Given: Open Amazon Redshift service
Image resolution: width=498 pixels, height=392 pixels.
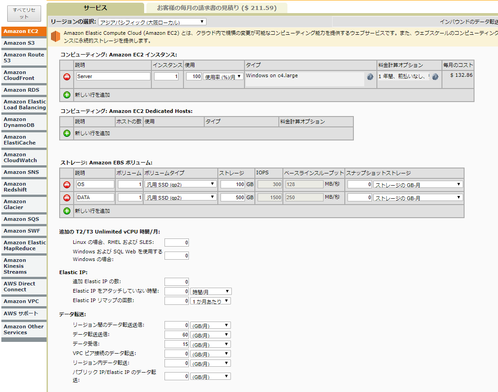Looking at the screenshot, I should click(24, 187).
